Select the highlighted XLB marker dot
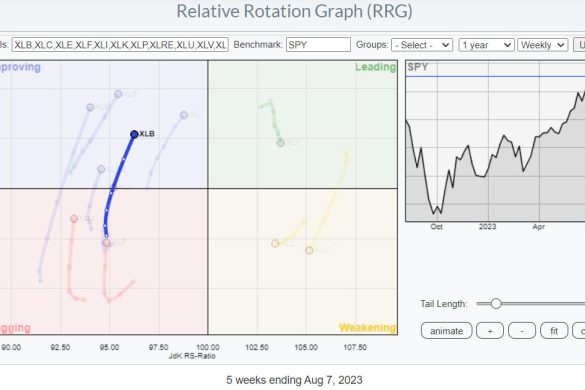Image resolution: width=585 pixels, height=390 pixels. pyautogui.click(x=134, y=134)
